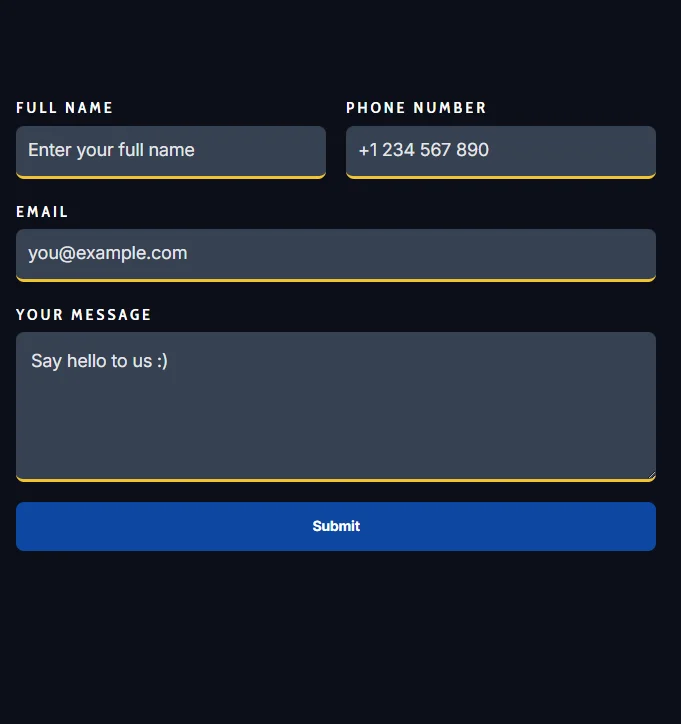Click the yellow underline below the email field
Screen dimensions: 681x724
(336, 280)
